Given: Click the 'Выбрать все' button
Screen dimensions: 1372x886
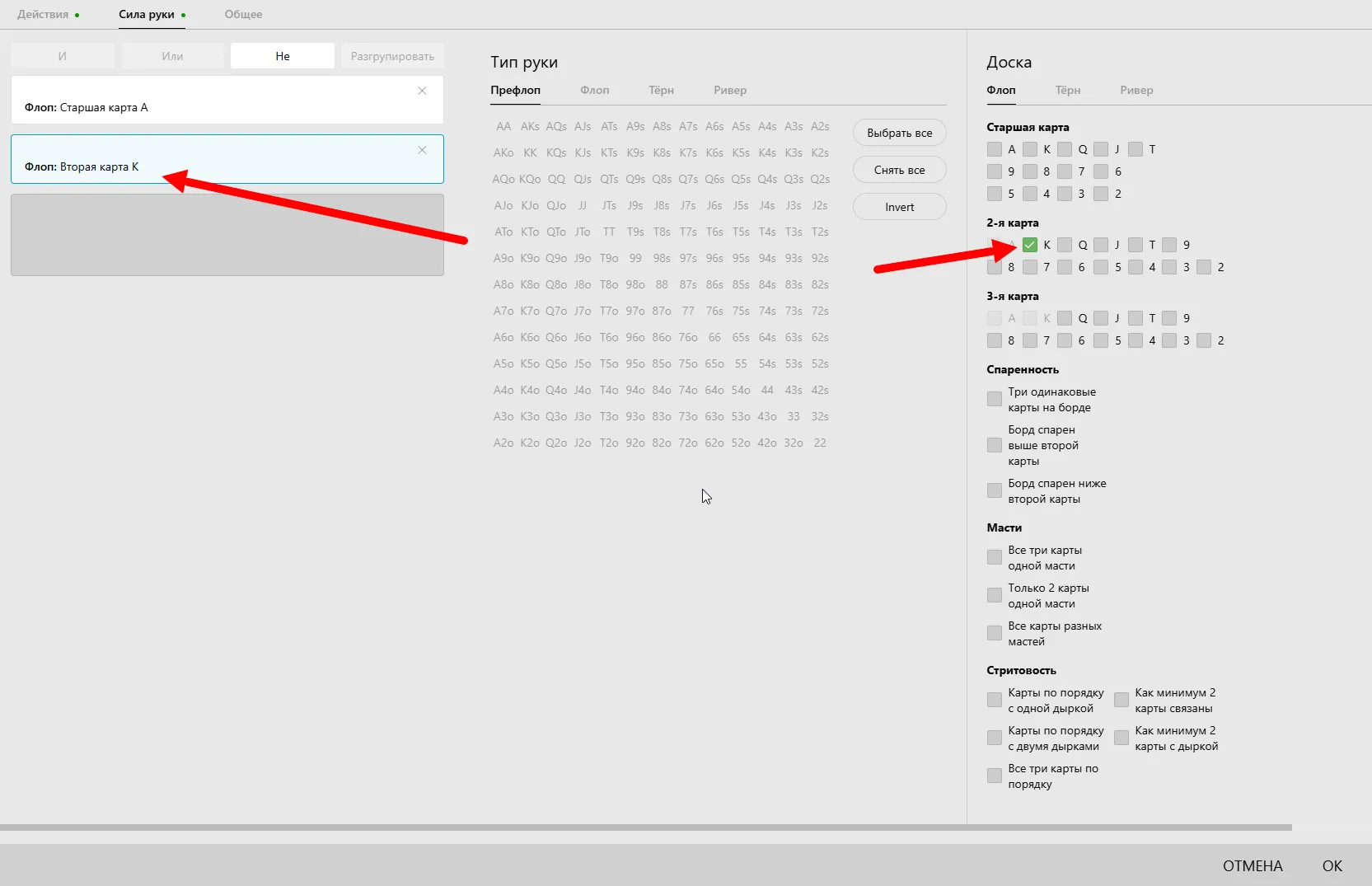Looking at the screenshot, I should tap(899, 133).
